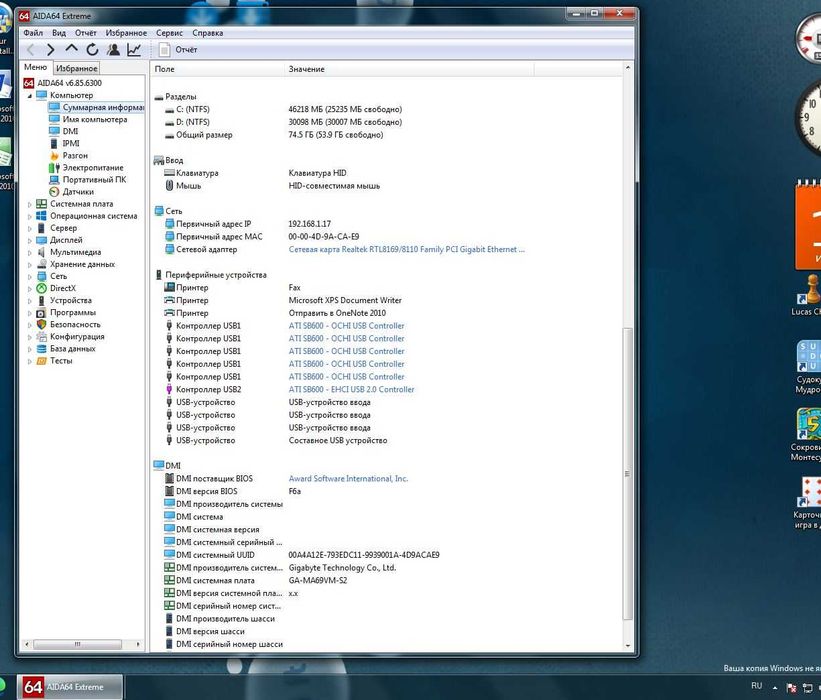Open the Вид menu
Image resolution: width=821 pixels, height=700 pixels.
click(59, 32)
